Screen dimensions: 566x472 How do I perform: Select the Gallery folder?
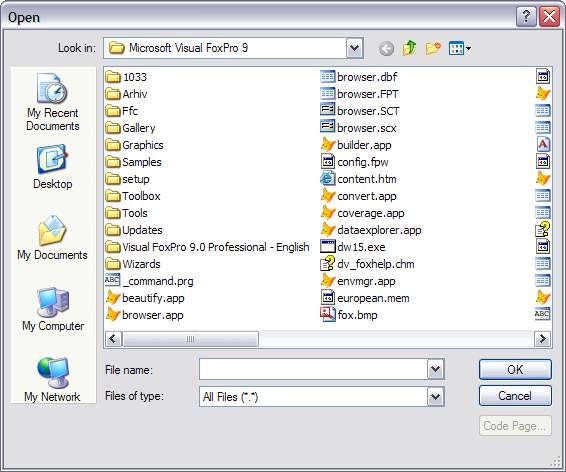[x=130, y=128]
